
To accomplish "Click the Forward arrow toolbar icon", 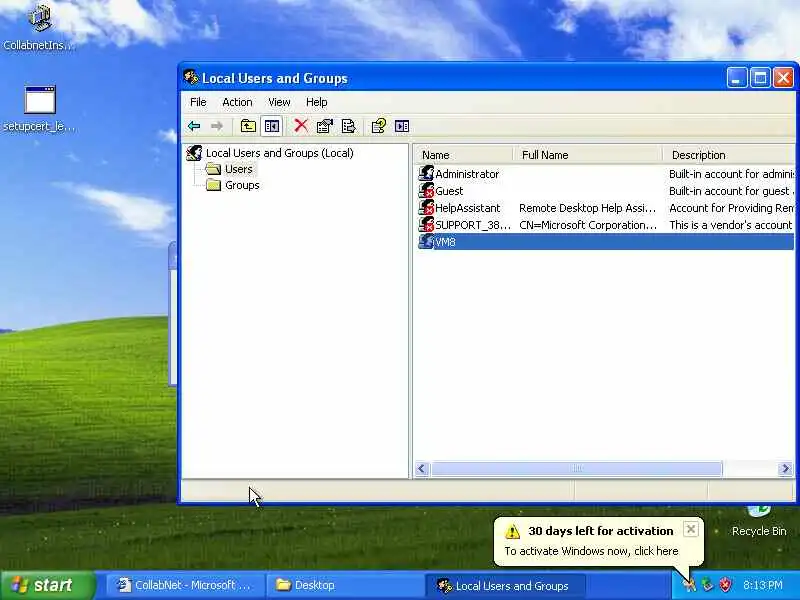I will pos(217,126).
